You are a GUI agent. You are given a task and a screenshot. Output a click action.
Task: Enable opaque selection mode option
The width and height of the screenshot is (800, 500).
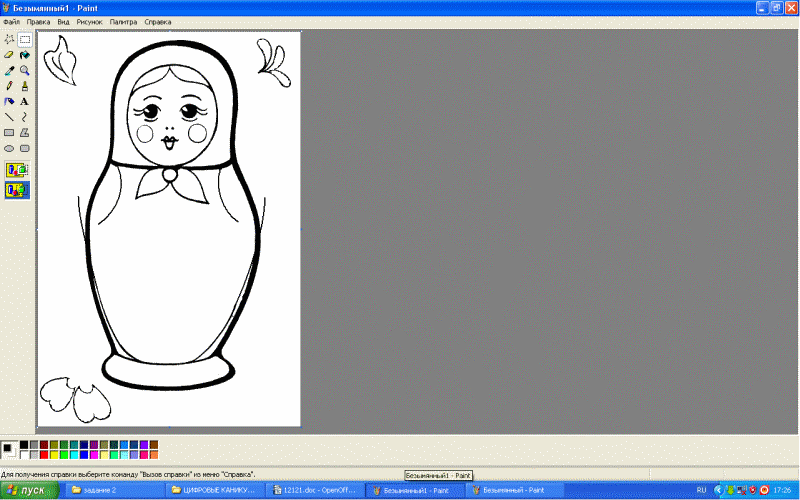click(x=17, y=170)
